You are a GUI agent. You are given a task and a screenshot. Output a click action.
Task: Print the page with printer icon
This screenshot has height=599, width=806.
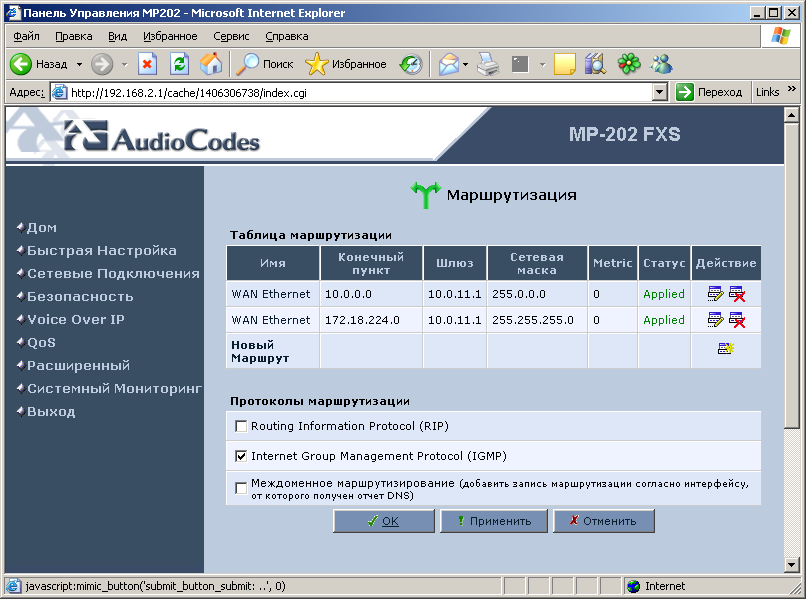pos(488,64)
